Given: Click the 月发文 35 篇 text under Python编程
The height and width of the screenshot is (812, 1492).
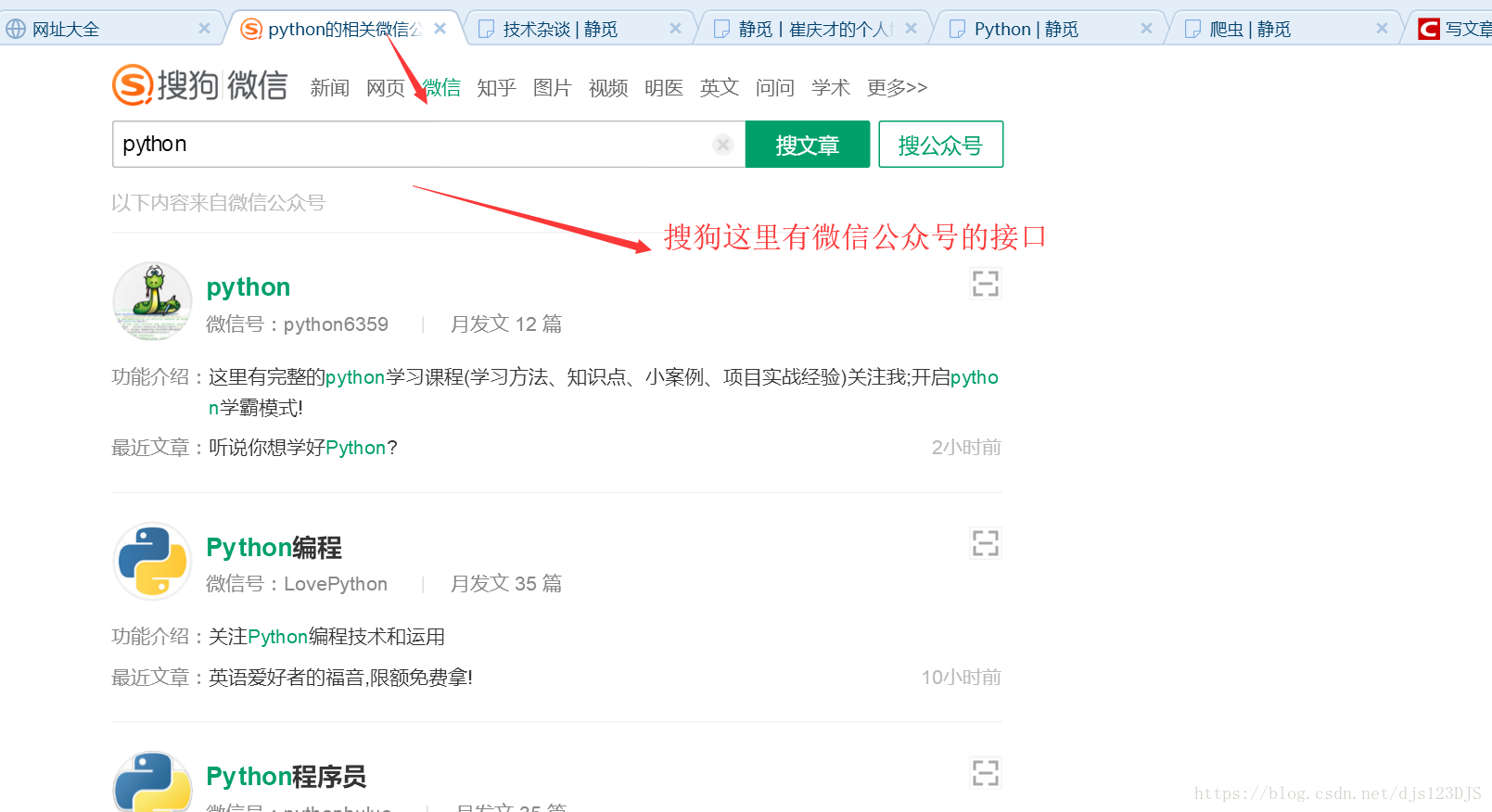Looking at the screenshot, I should tap(506, 584).
